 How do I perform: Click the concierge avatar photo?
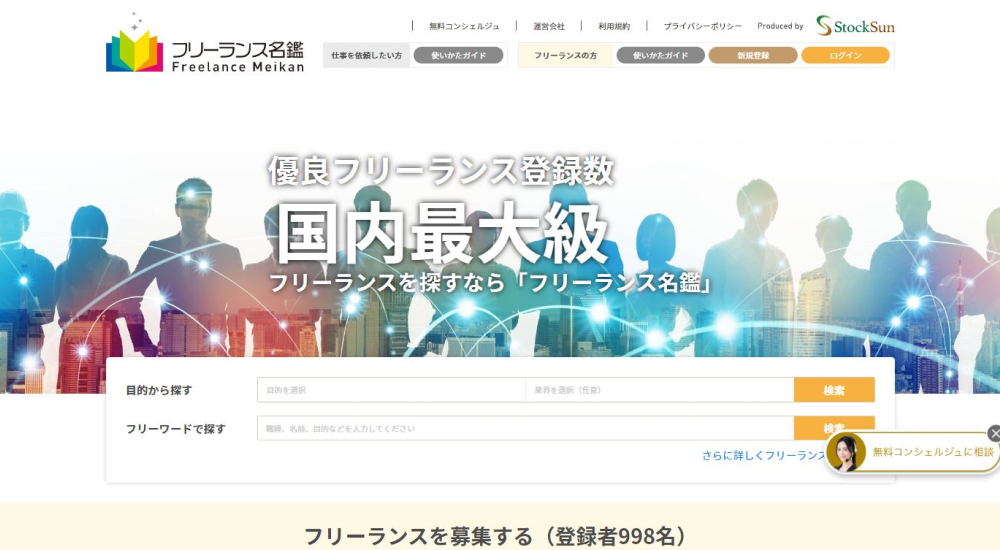pyautogui.click(x=846, y=452)
